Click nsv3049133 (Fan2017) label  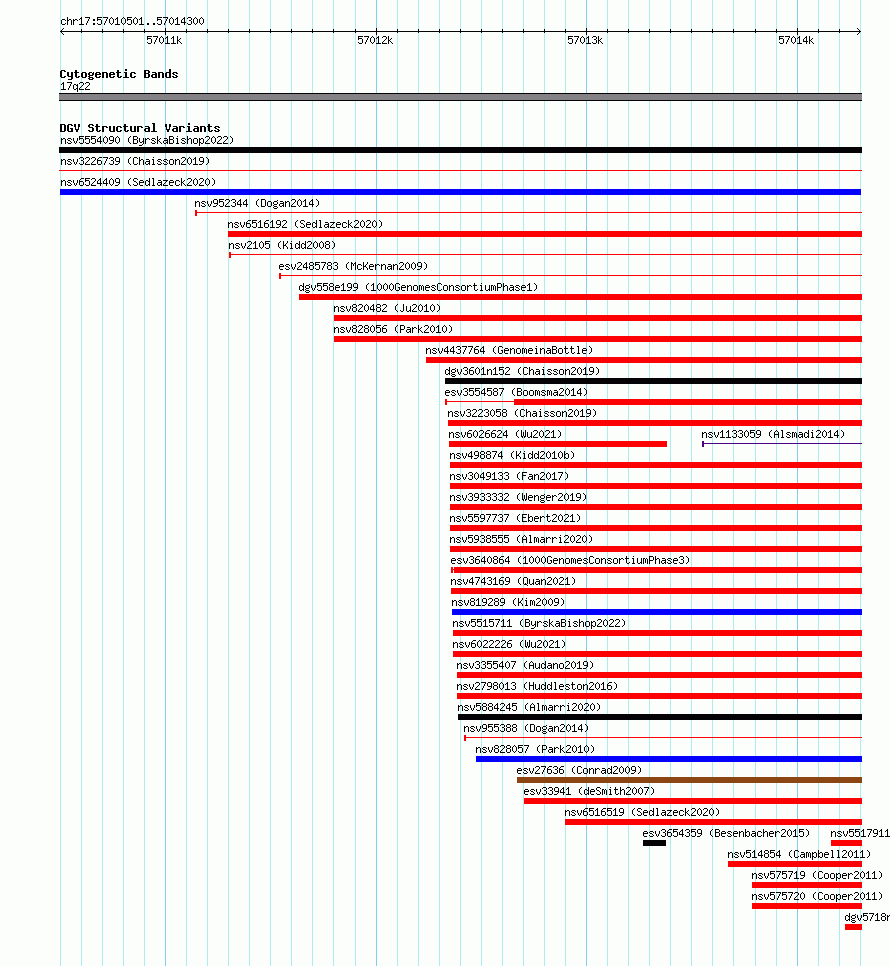tap(509, 476)
